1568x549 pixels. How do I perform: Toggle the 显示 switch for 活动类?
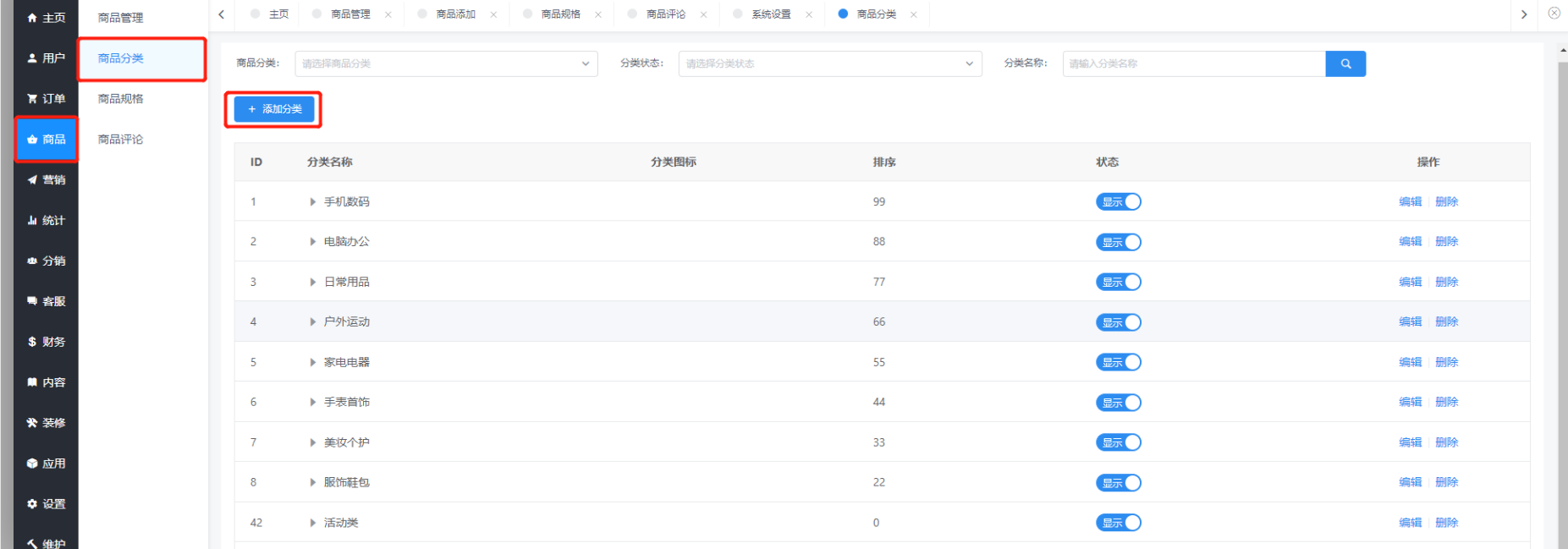tap(1118, 523)
